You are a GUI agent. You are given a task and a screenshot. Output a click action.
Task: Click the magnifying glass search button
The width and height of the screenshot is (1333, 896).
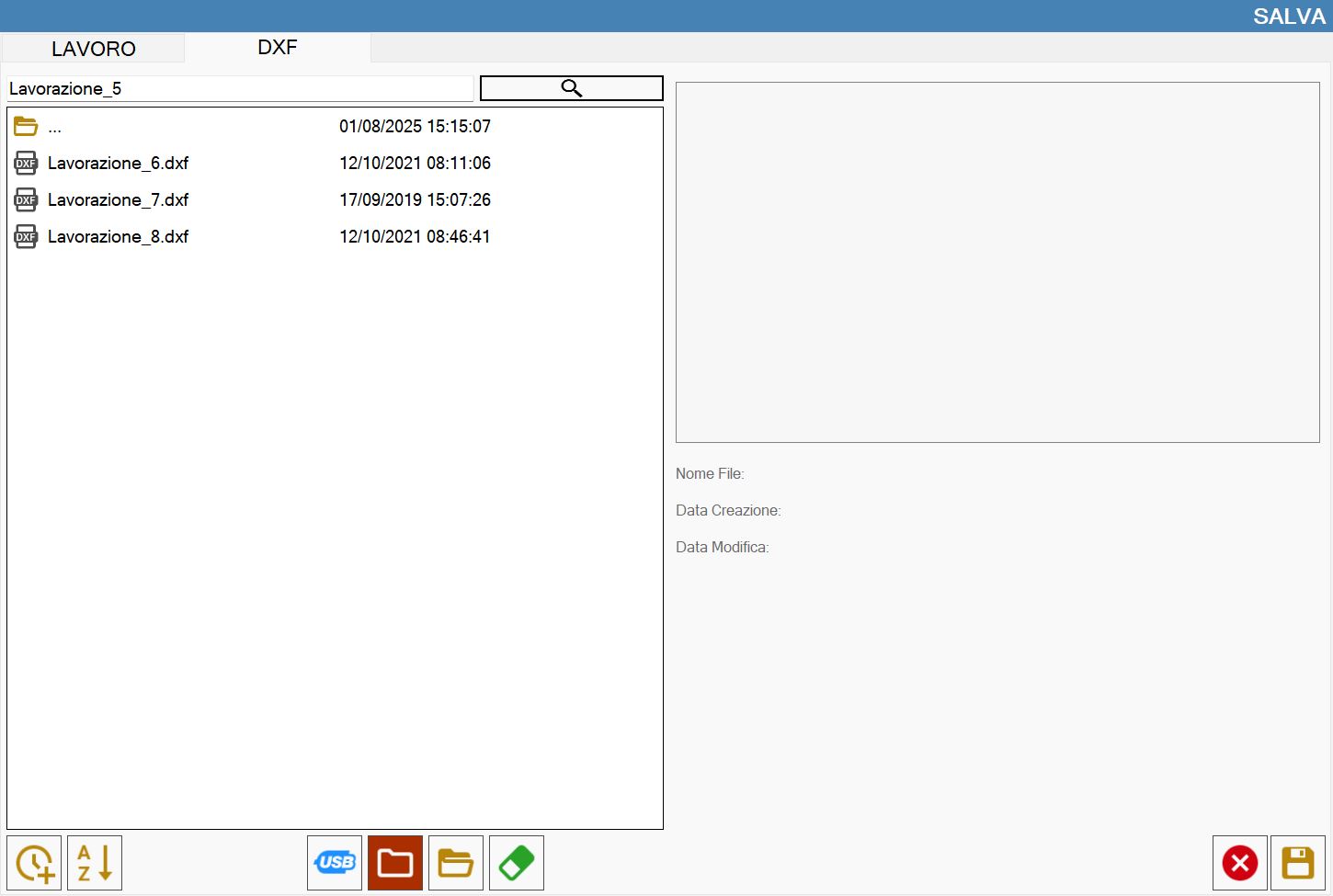pos(571,88)
